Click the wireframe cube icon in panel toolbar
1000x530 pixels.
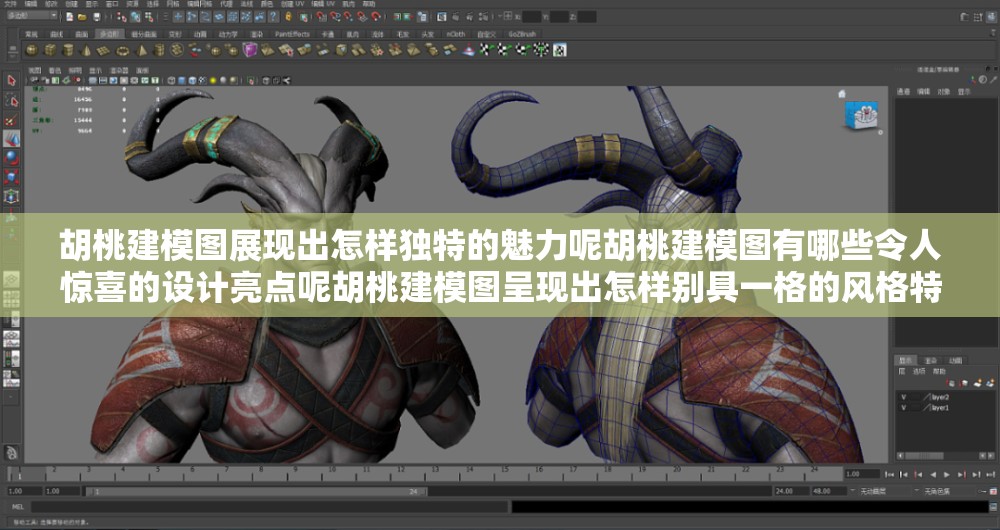(172, 80)
